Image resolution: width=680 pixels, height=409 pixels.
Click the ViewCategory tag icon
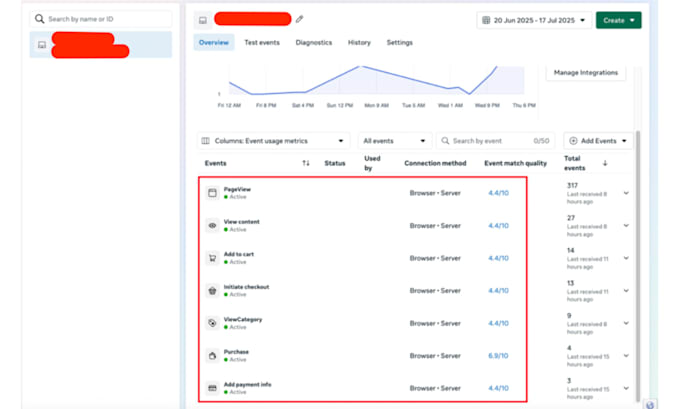[x=212, y=323]
